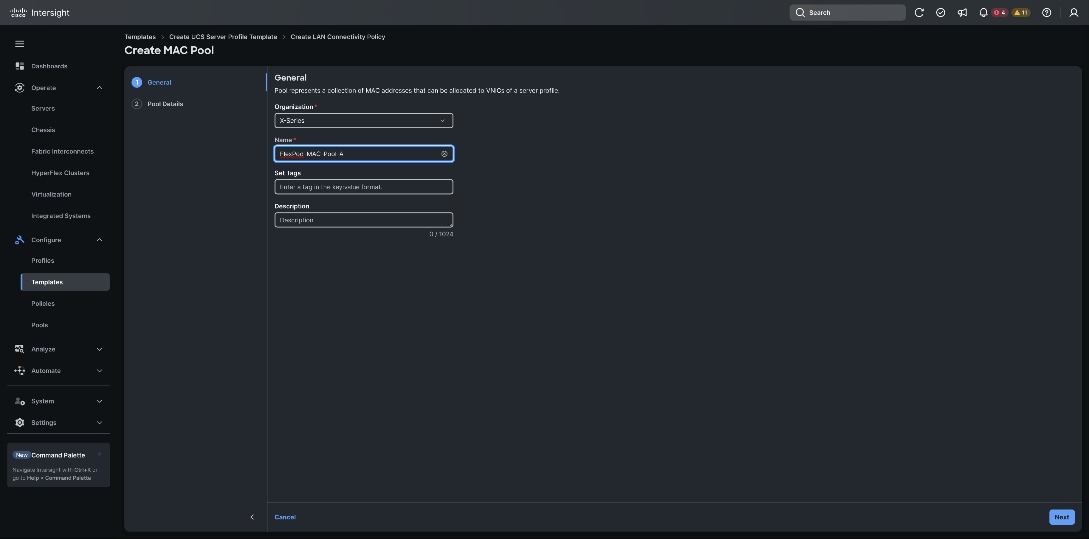This screenshot has height=539, width=1089.
Task: Open Profiles under Configure
Action: click(42, 260)
